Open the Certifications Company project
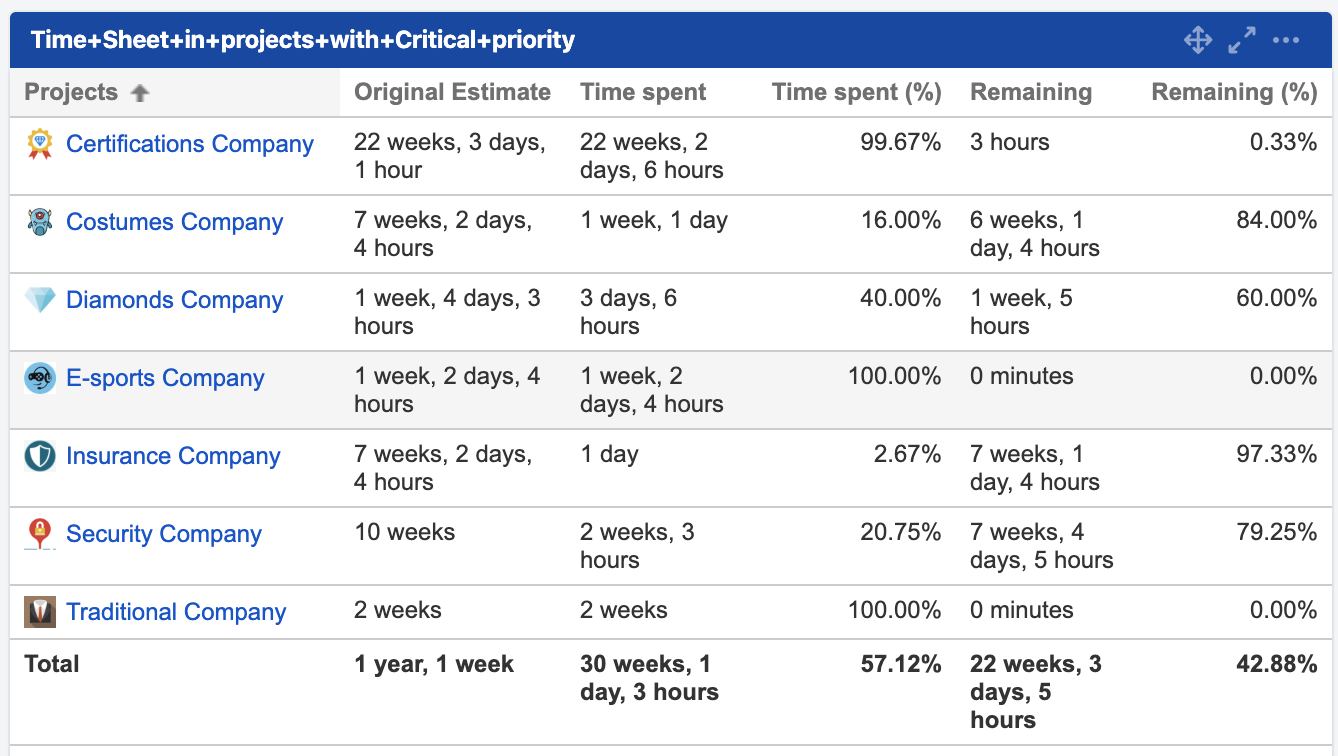1338x756 pixels. tap(189, 144)
